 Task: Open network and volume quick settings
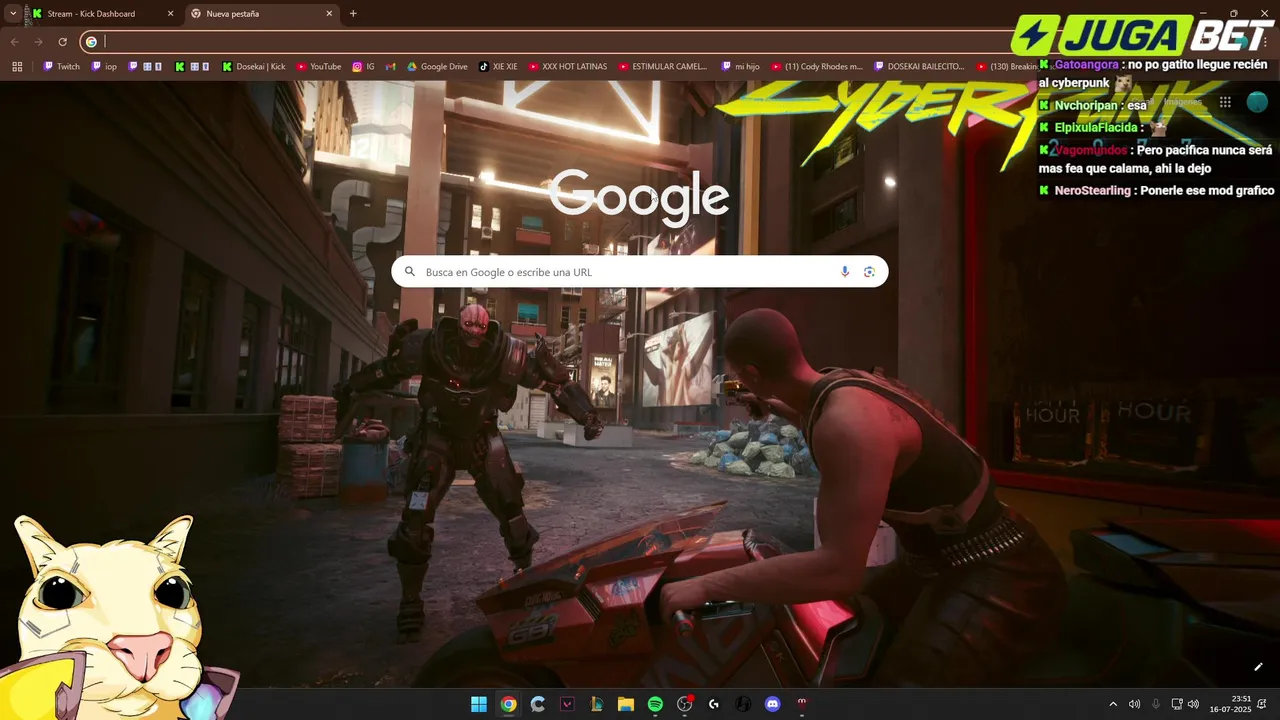point(1185,704)
